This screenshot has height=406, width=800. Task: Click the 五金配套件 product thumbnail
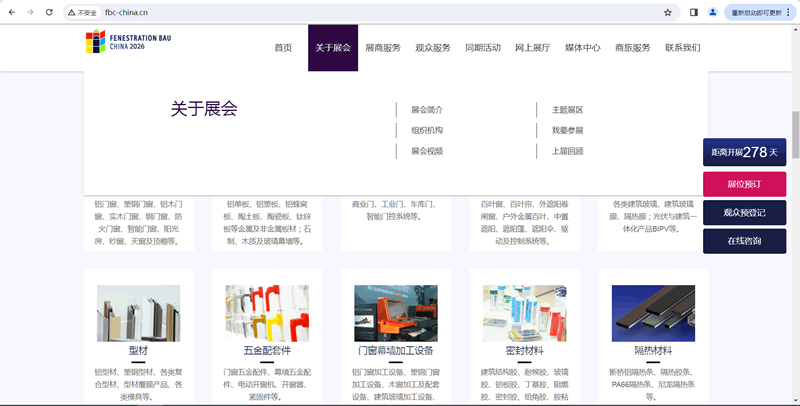click(x=267, y=313)
